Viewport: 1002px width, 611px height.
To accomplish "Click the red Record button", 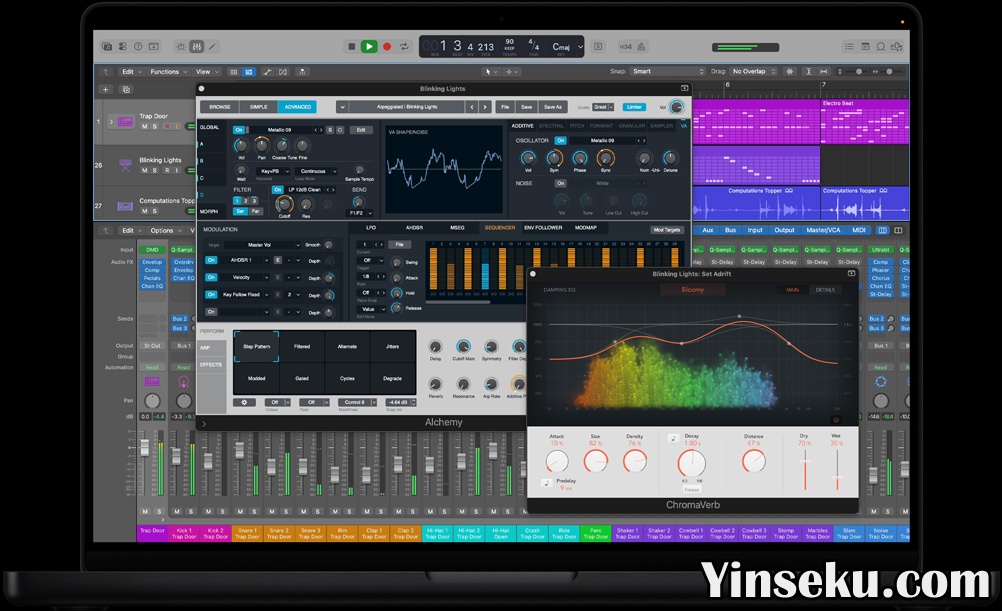I will point(387,46).
